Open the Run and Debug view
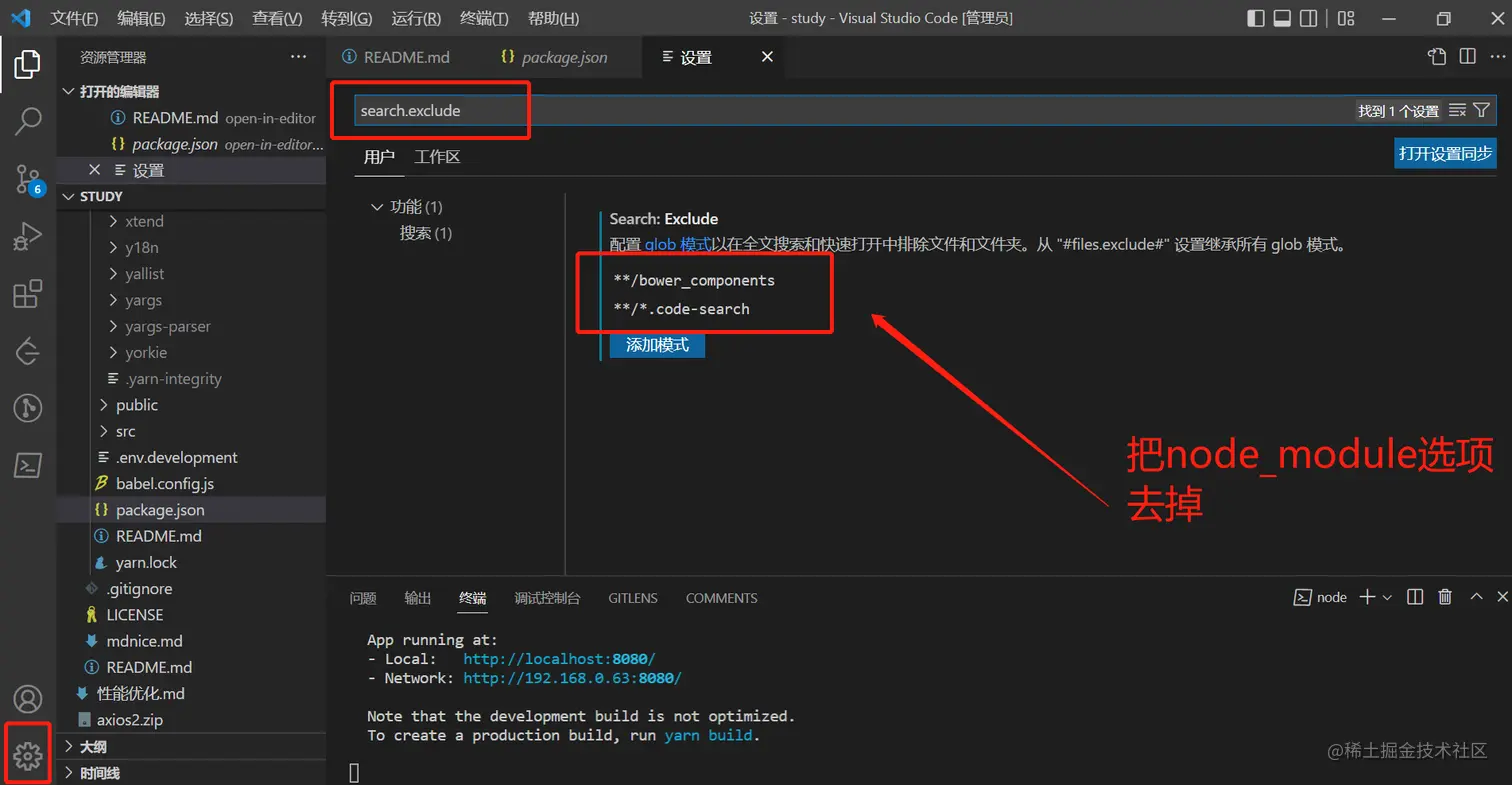 (x=28, y=237)
